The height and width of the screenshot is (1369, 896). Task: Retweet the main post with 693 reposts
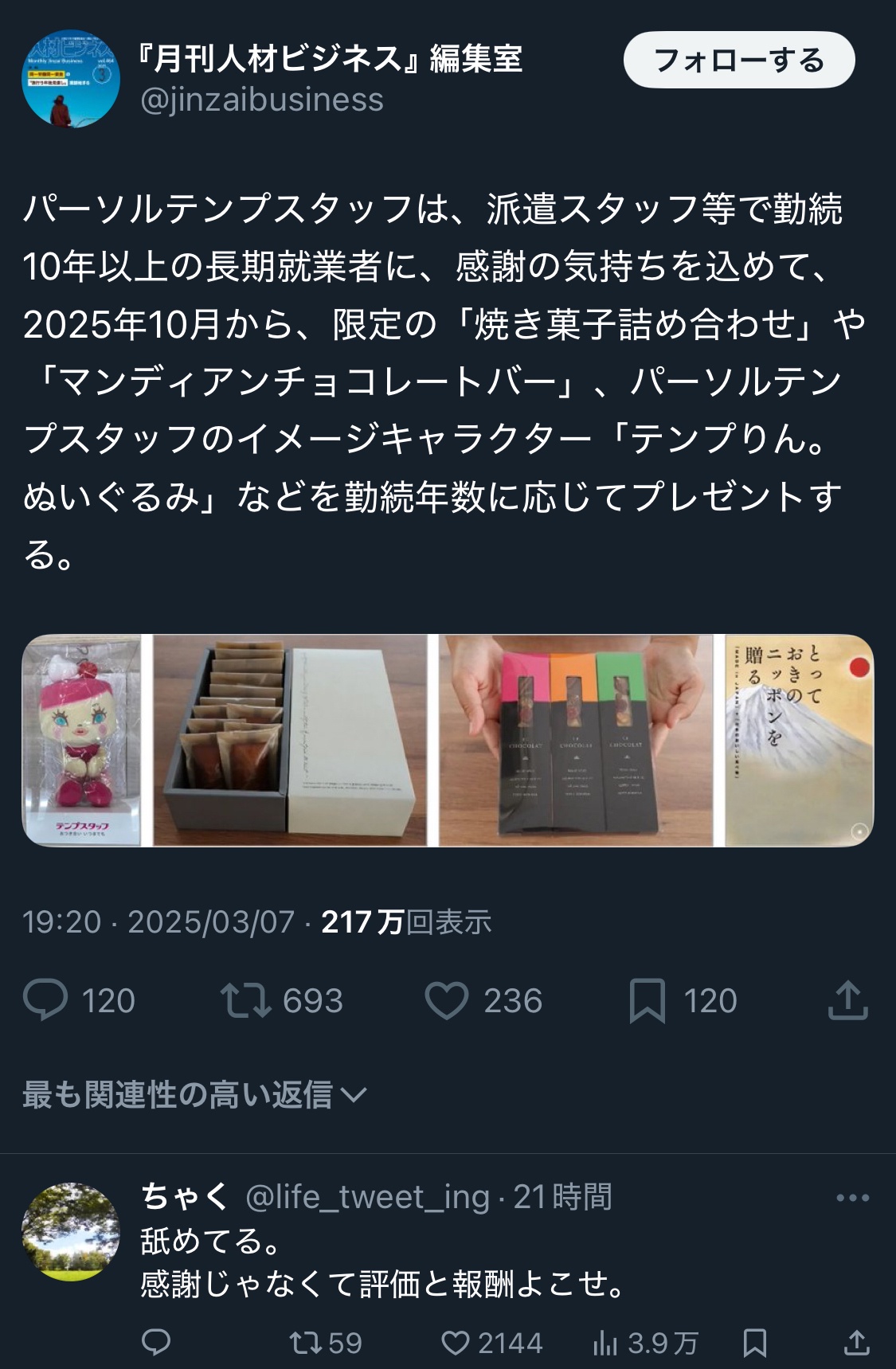[246, 1000]
